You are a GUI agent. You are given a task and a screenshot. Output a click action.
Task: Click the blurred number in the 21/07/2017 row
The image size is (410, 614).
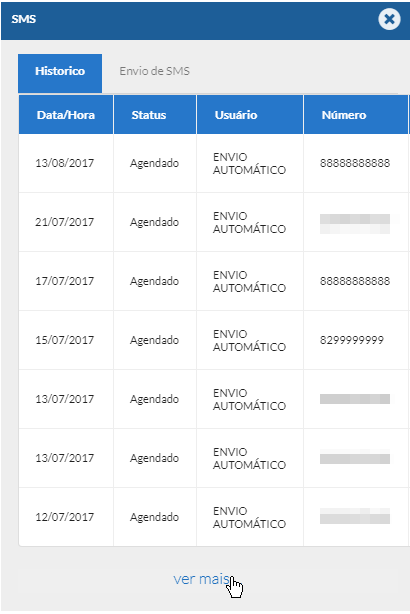click(355, 224)
